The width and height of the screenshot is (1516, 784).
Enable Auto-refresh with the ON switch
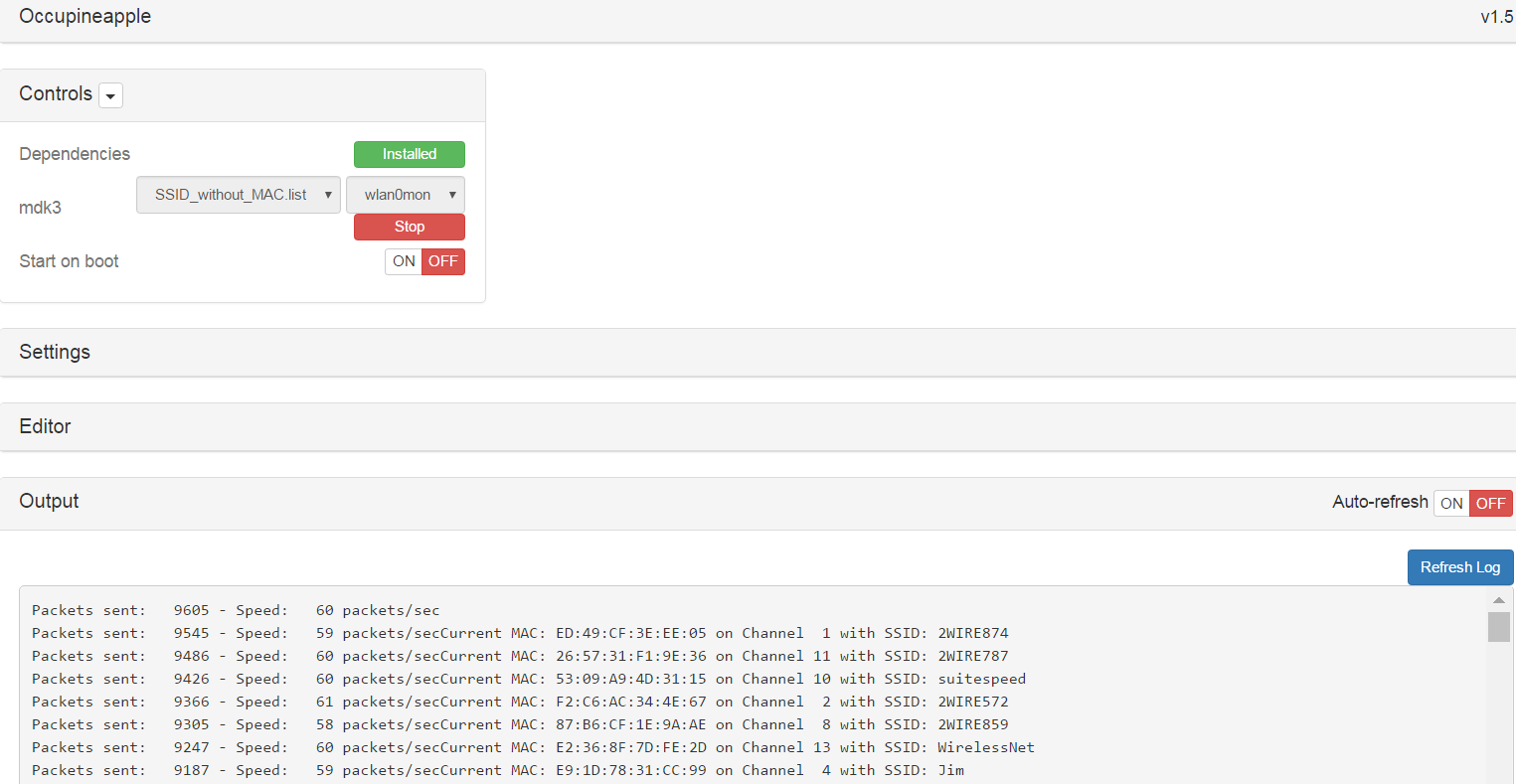pyautogui.click(x=1451, y=504)
